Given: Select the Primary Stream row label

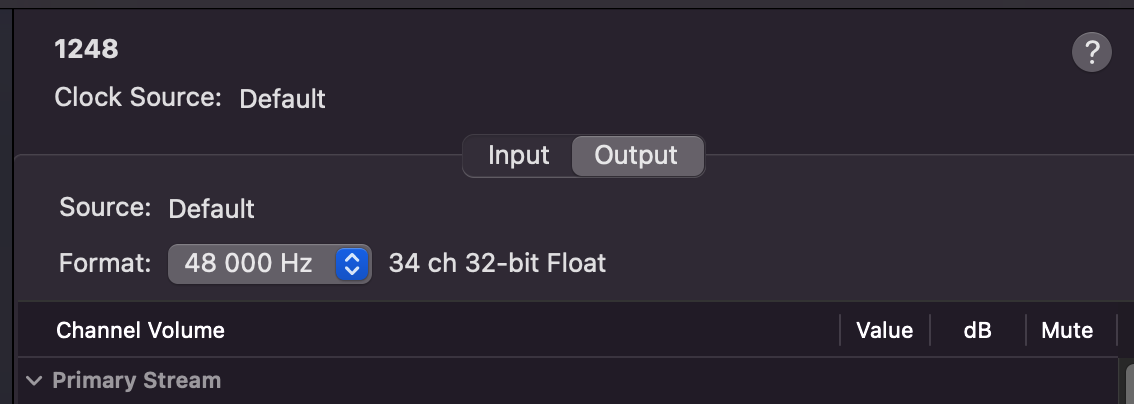Looking at the screenshot, I should click(137, 380).
